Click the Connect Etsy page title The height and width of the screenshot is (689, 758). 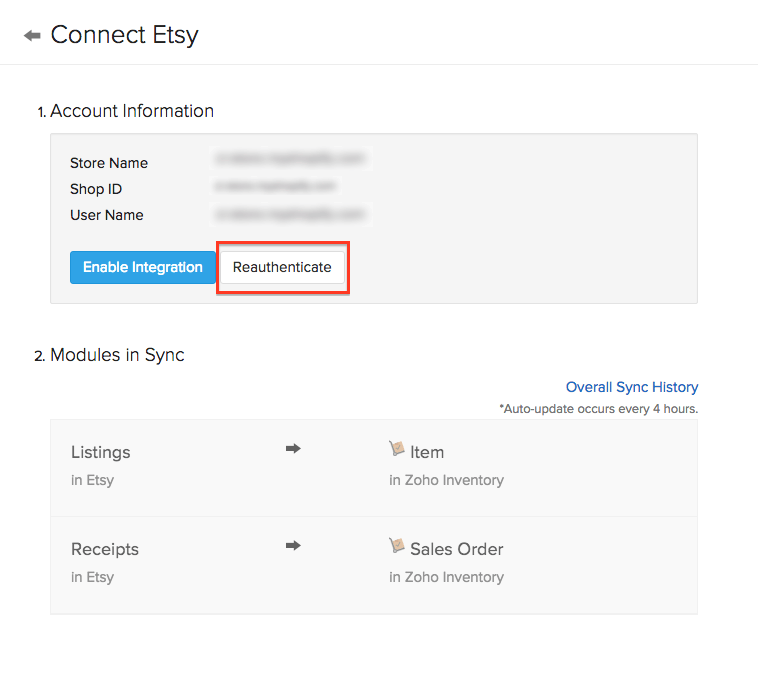coord(124,35)
